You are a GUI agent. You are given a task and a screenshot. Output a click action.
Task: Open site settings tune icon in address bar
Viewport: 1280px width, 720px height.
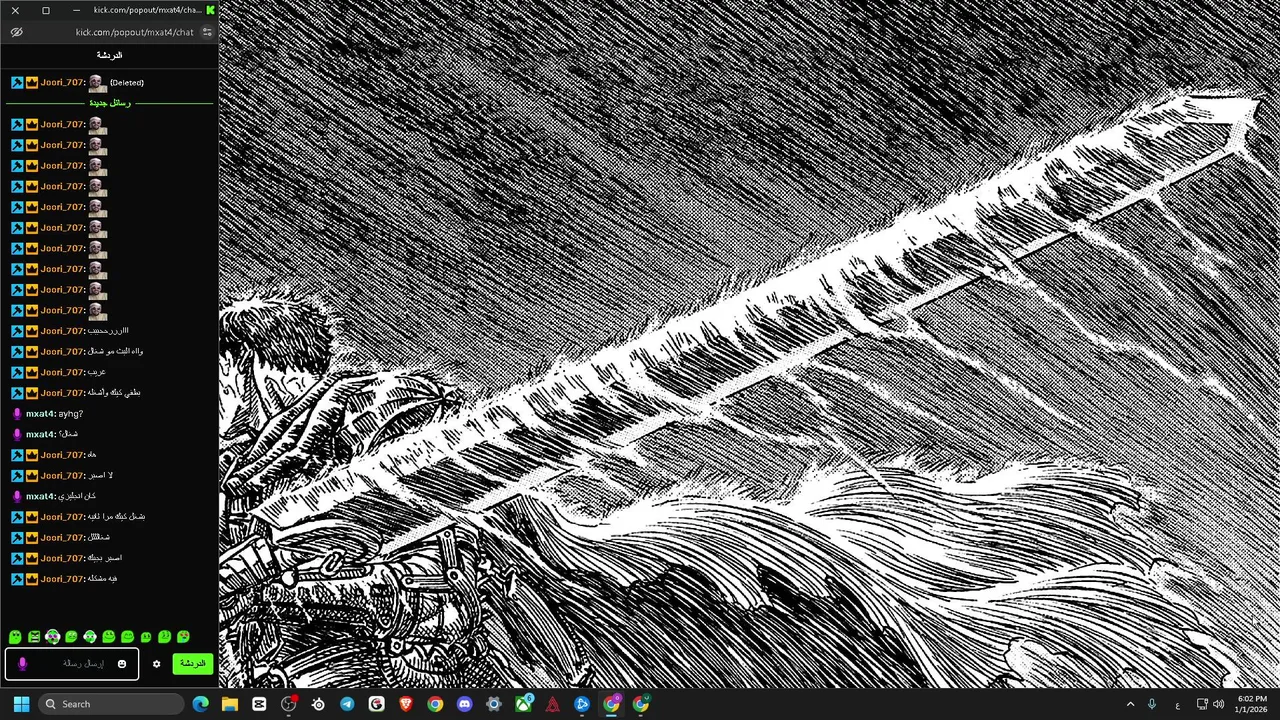tap(207, 32)
